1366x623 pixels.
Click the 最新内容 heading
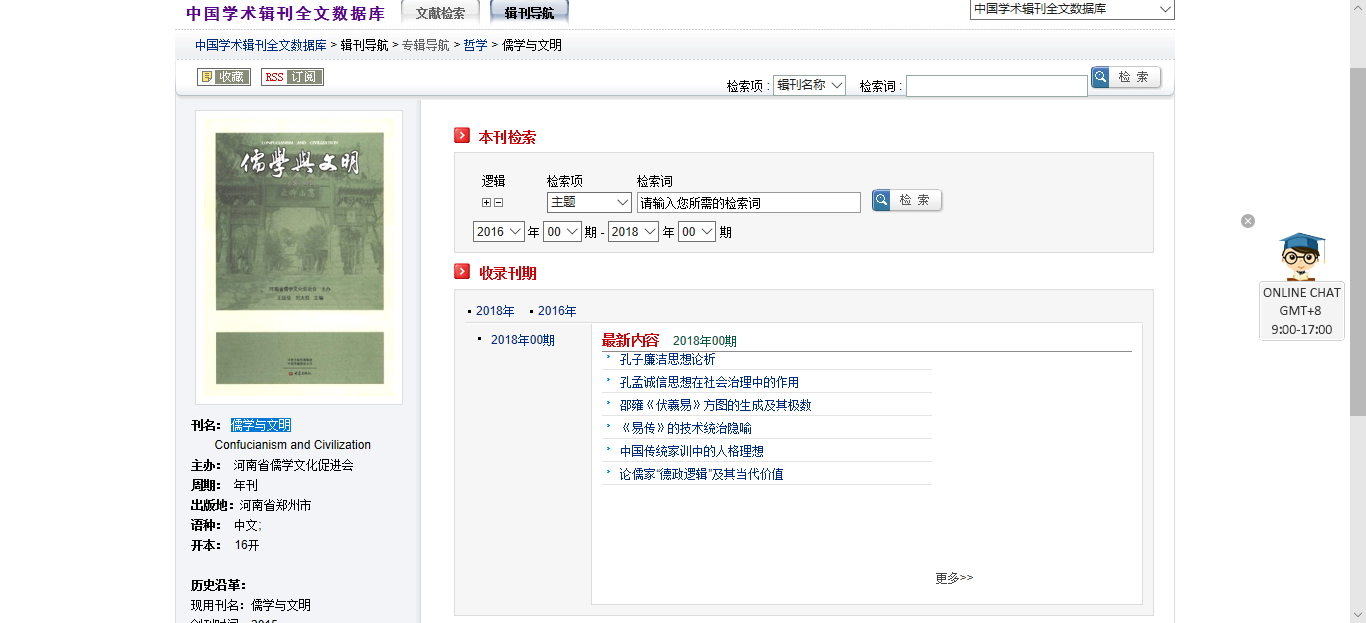[630, 340]
